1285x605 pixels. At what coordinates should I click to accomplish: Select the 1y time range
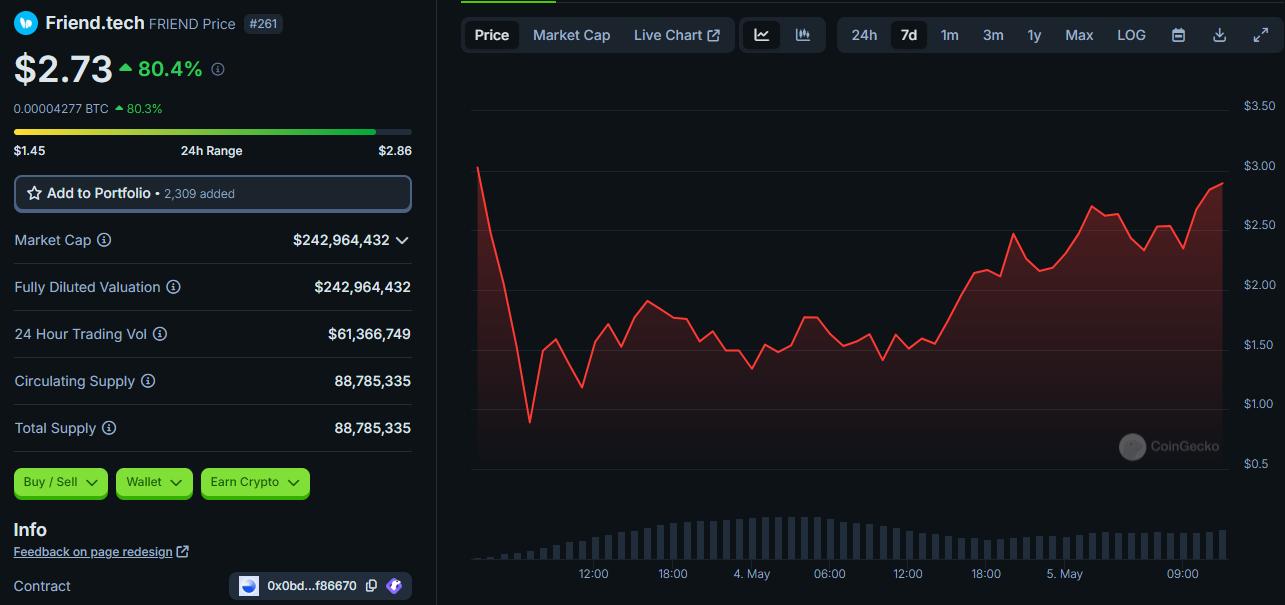click(1034, 35)
